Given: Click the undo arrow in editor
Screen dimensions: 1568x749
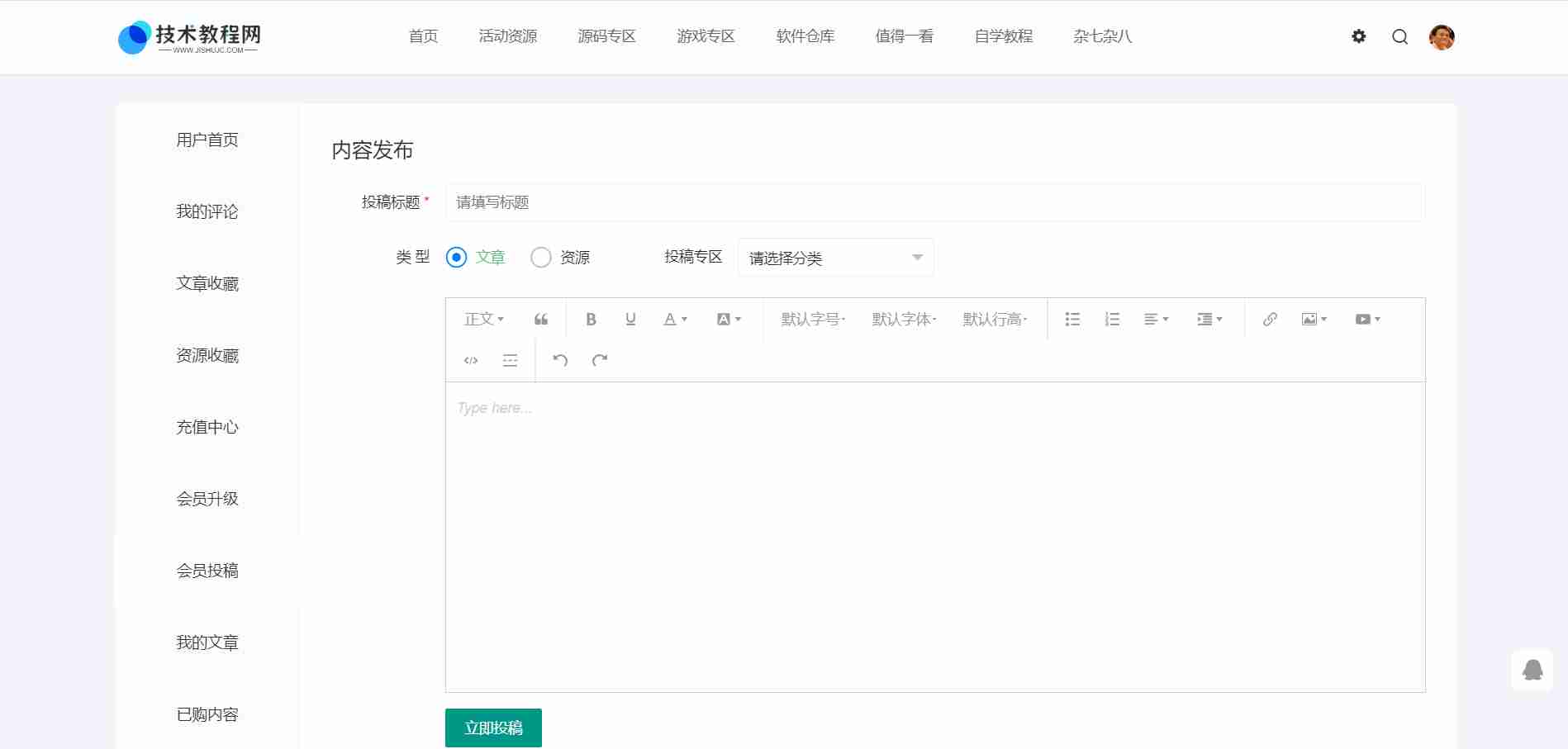Looking at the screenshot, I should coord(560,360).
